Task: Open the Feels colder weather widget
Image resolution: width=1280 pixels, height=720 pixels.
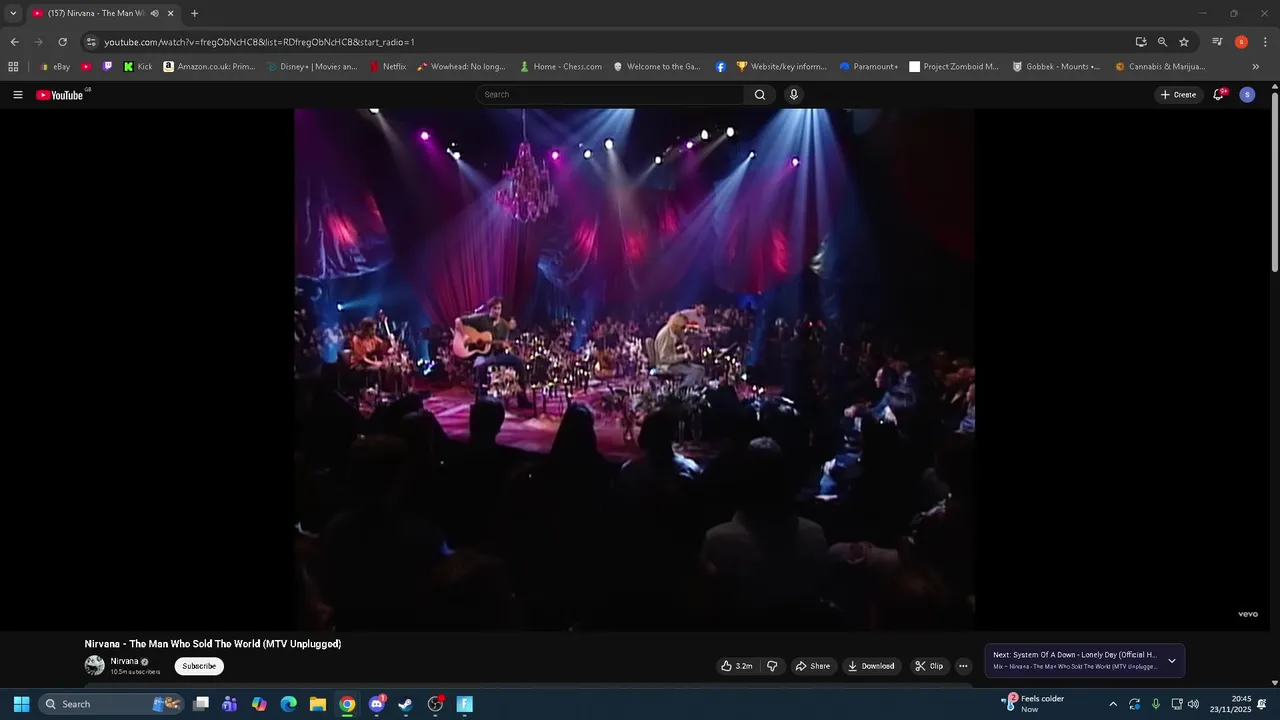Action: click(x=1034, y=704)
